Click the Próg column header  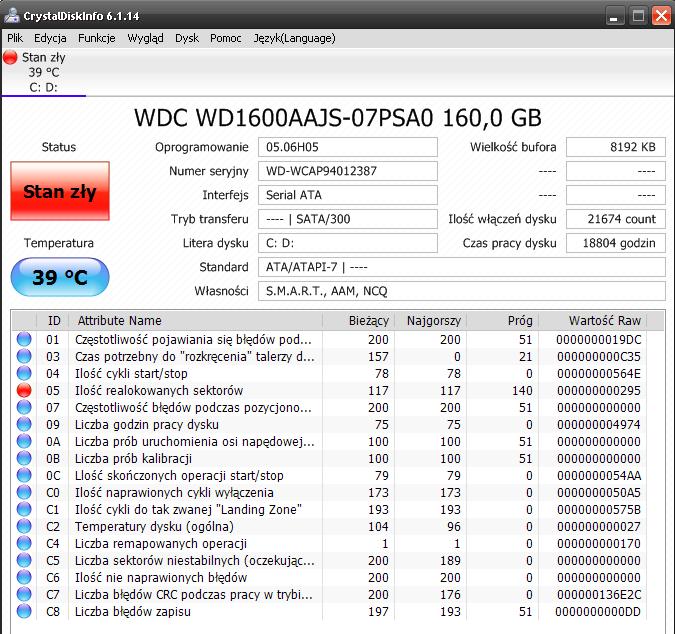[503, 321]
